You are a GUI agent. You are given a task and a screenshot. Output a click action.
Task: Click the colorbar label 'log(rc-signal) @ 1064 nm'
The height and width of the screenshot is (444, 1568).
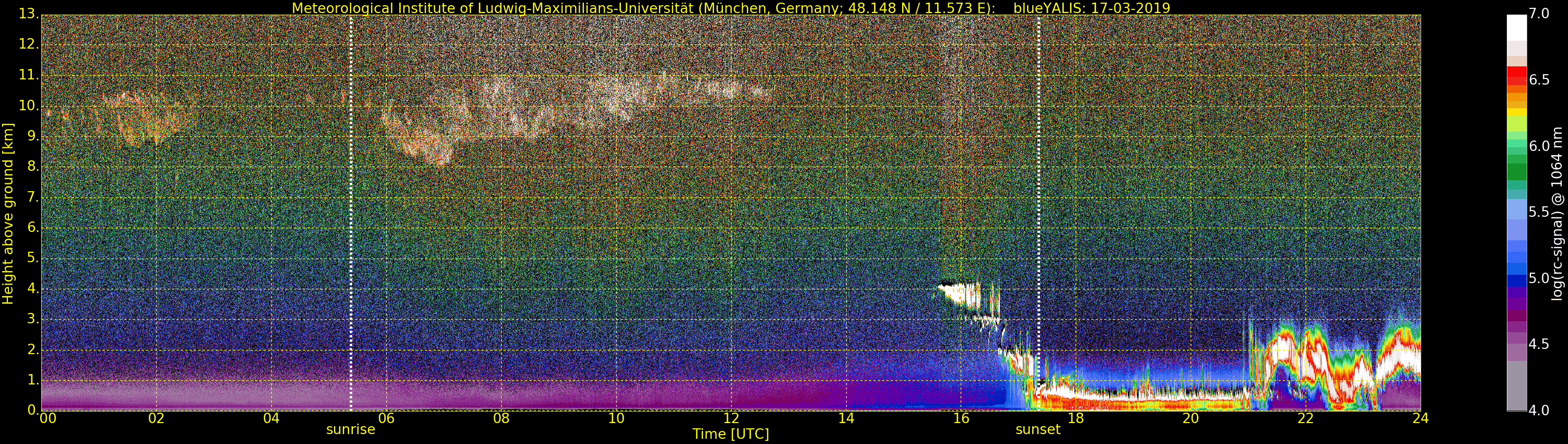(1557, 214)
